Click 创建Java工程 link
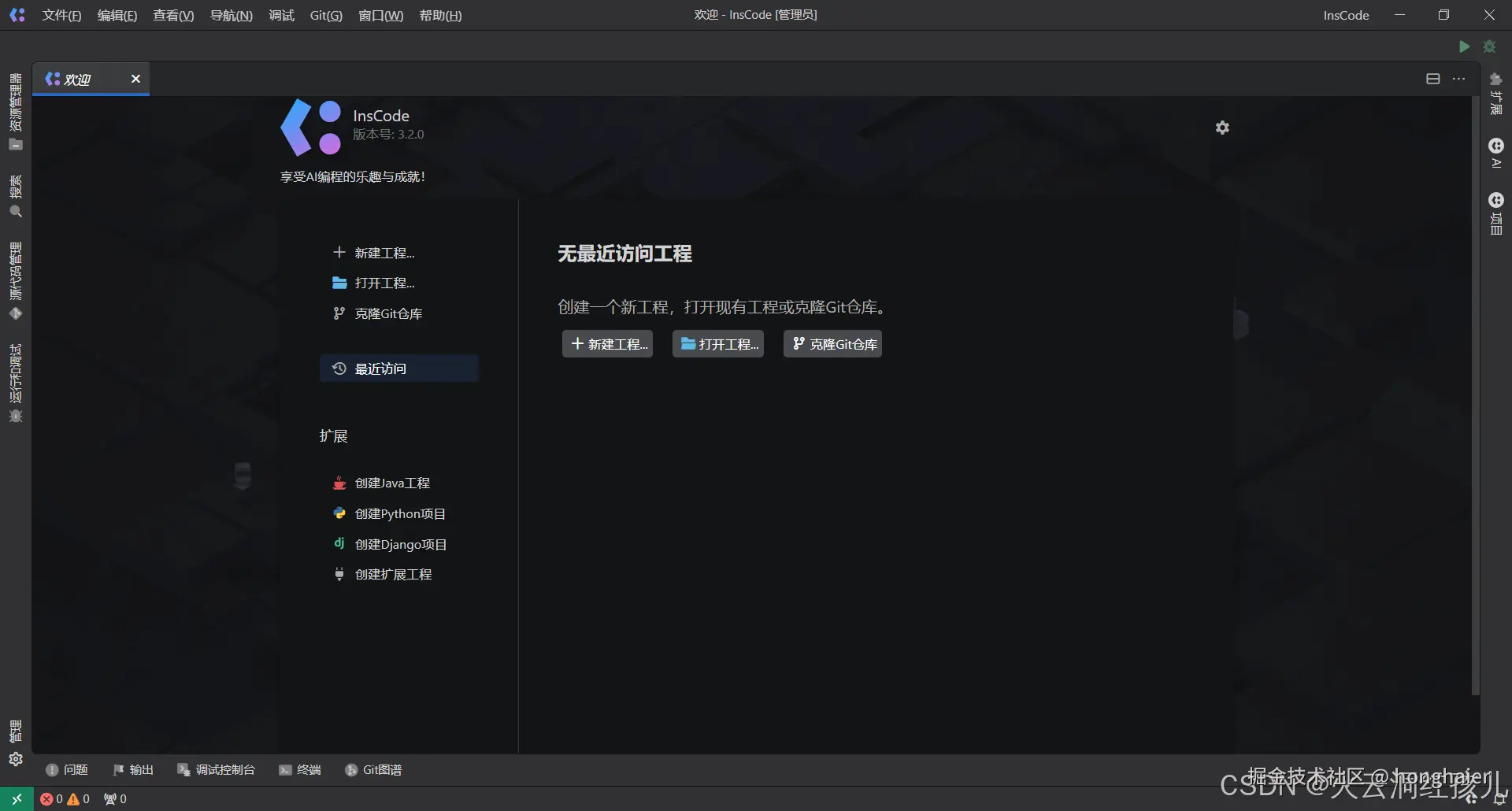The height and width of the screenshot is (811, 1512). [x=382, y=483]
